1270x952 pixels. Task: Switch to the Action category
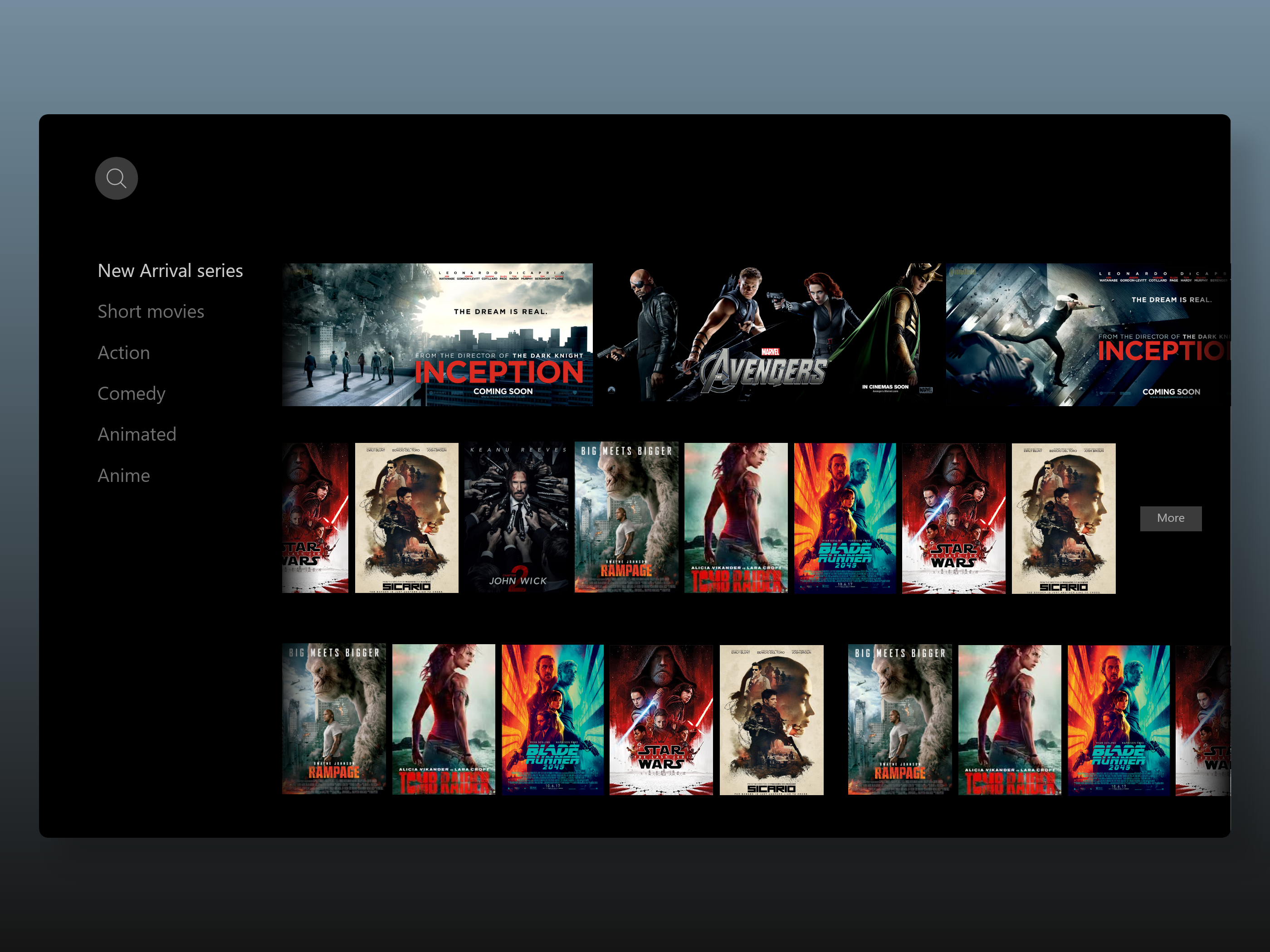coord(124,352)
